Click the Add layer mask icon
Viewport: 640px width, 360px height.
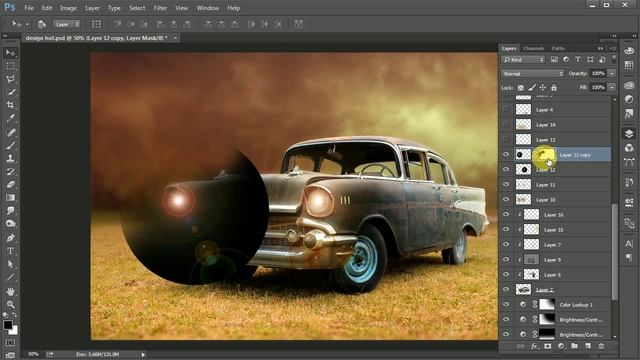coord(547,346)
